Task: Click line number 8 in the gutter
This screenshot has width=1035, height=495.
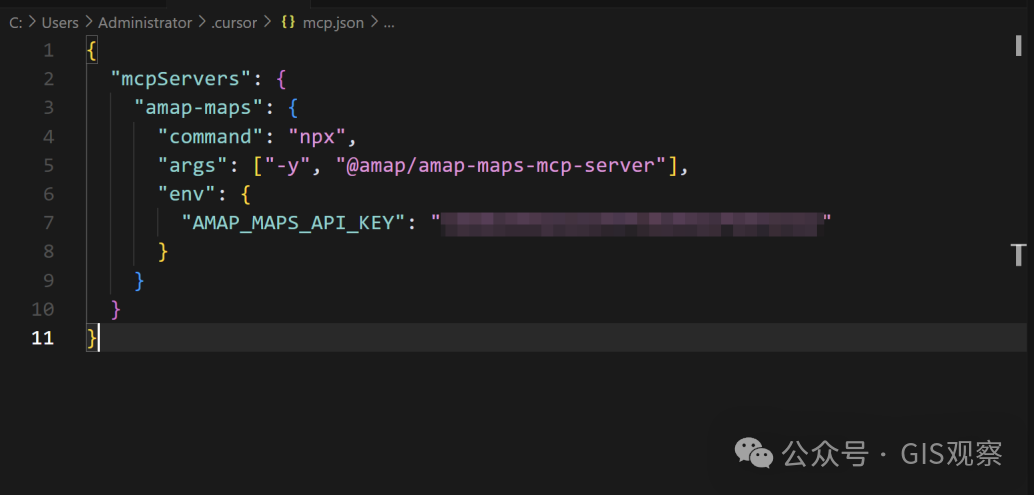Action: coord(48,251)
